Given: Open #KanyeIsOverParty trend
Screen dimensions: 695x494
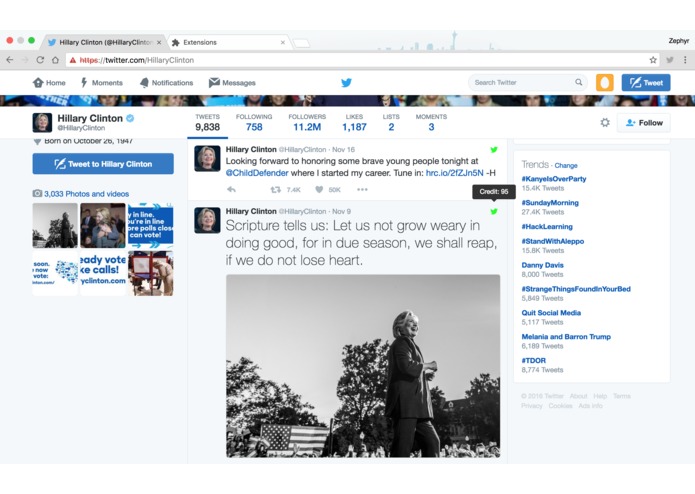Looking at the screenshot, I should coord(554,179).
